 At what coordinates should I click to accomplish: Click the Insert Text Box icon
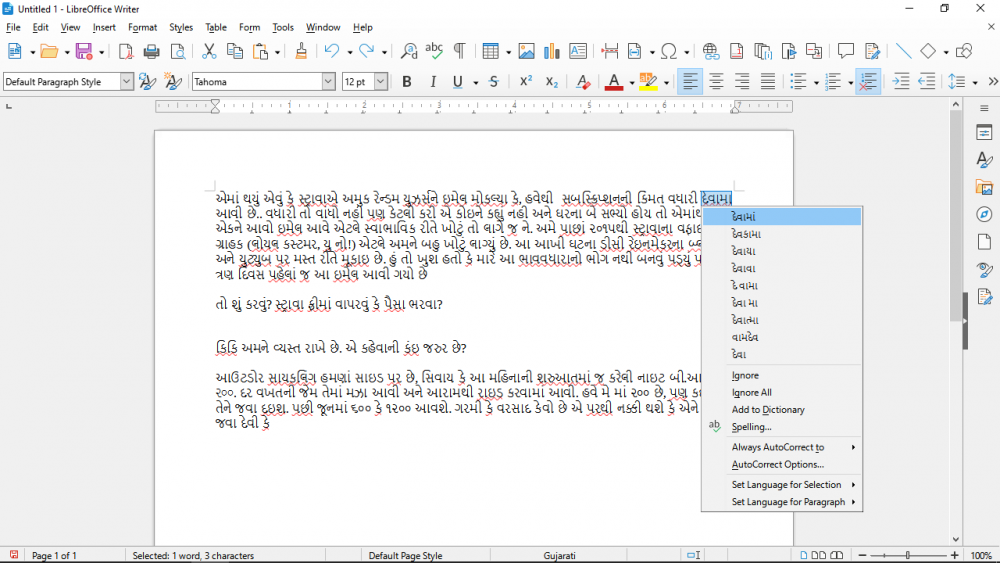[578, 51]
